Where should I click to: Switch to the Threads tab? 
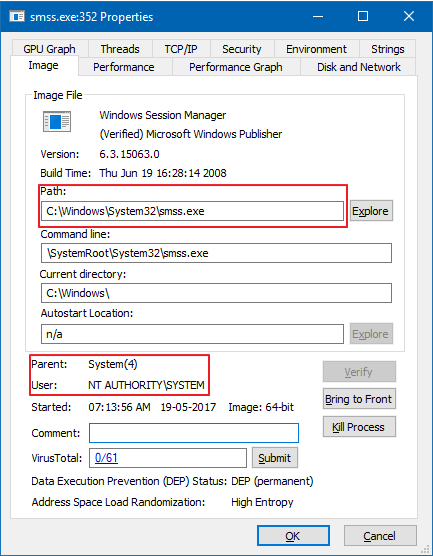pyautogui.click(x=120, y=49)
